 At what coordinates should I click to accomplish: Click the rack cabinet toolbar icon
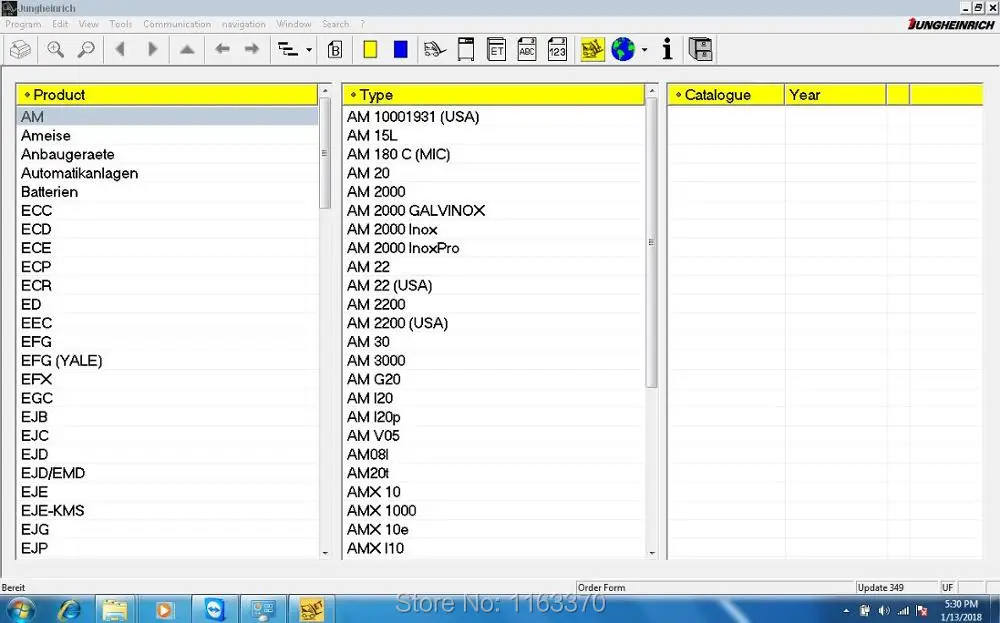tap(466, 49)
